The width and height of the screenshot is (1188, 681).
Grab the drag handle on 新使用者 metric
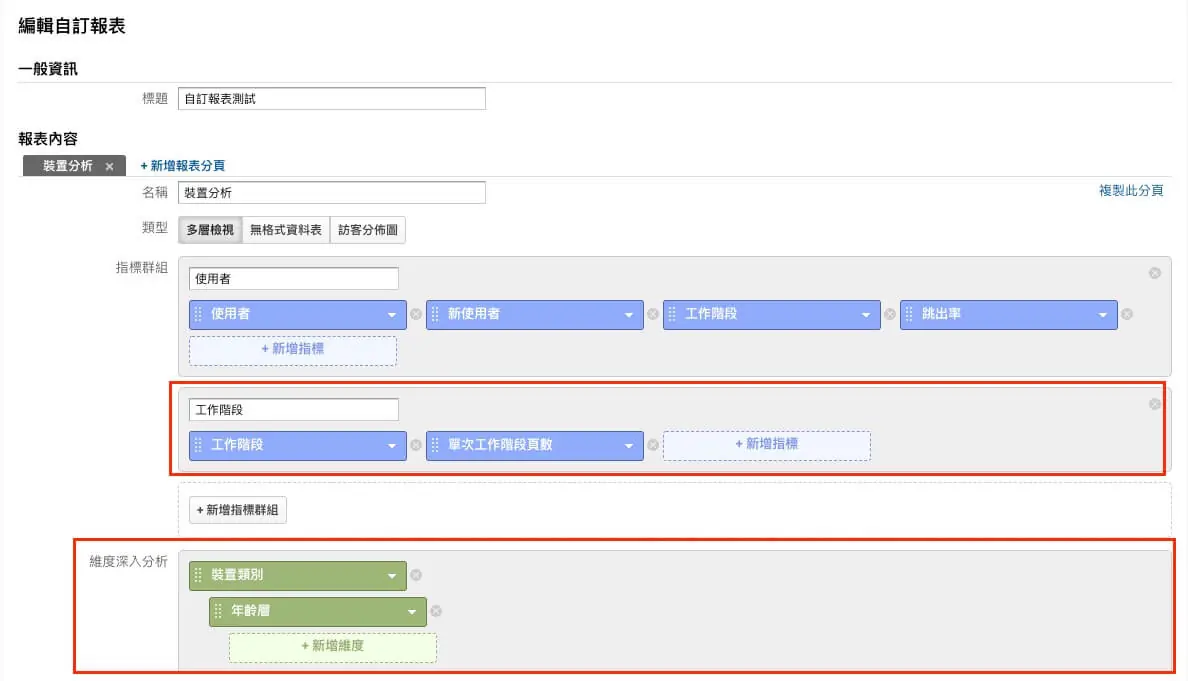pyautogui.click(x=435, y=314)
